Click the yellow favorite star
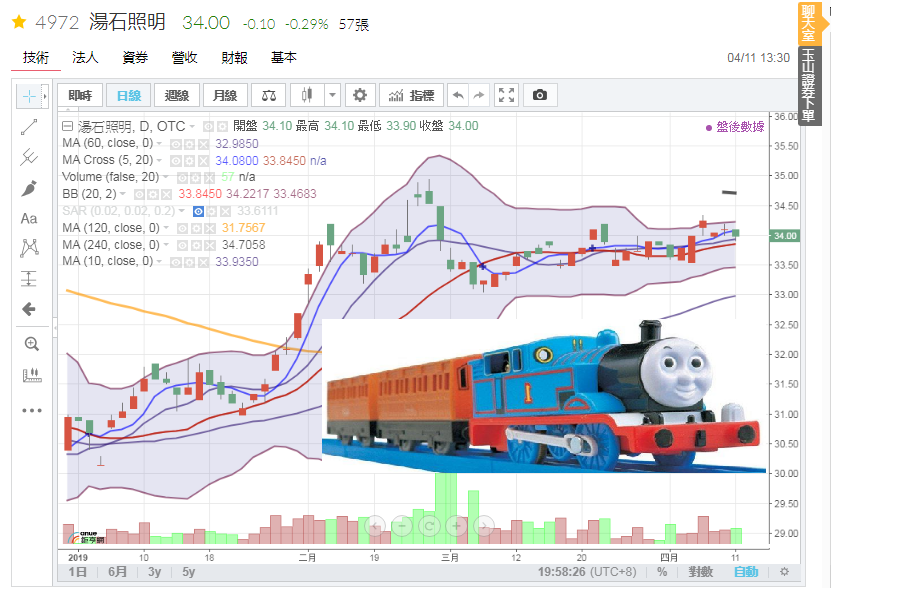Image resolution: width=900 pixels, height=600 pixels. pyautogui.click(x=19, y=22)
